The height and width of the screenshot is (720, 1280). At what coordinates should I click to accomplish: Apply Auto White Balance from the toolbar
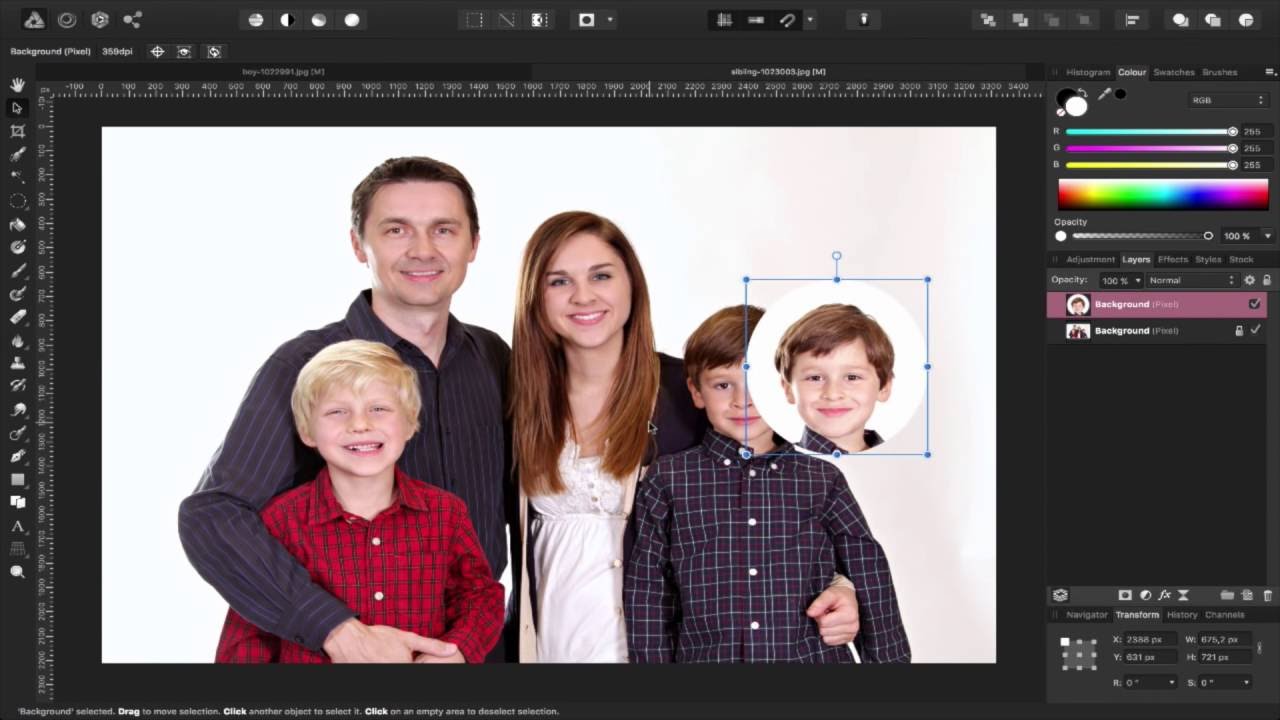point(352,20)
